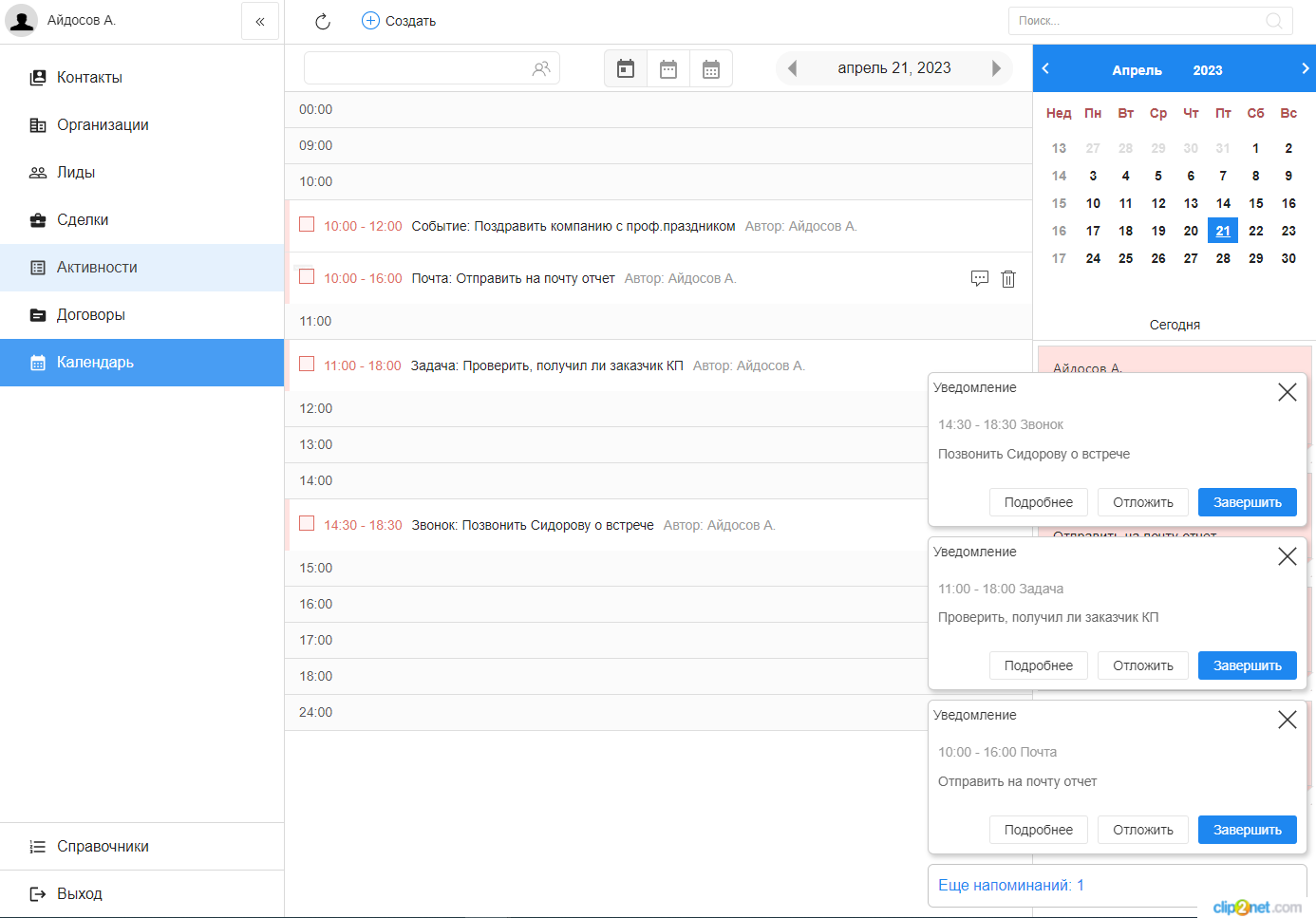Screen dimensions: 1316x918
Task: Click the search magnifier icon
Action: 1274,21
